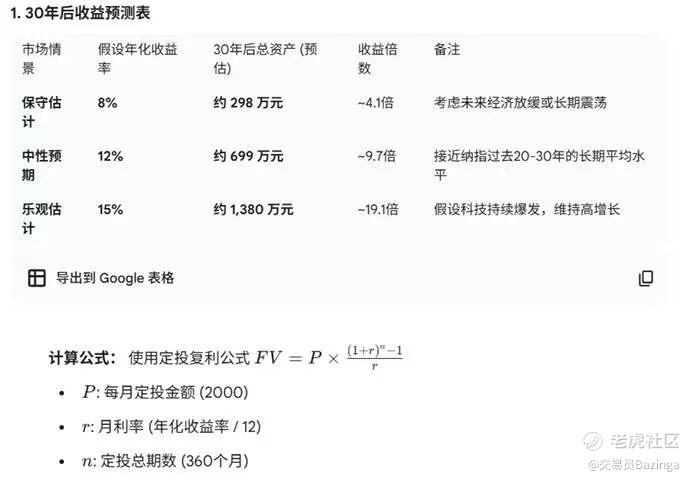This screenshot has width=692, height=480.
Task: Click the 30年后收益预测表 heading
Action: 80,13
